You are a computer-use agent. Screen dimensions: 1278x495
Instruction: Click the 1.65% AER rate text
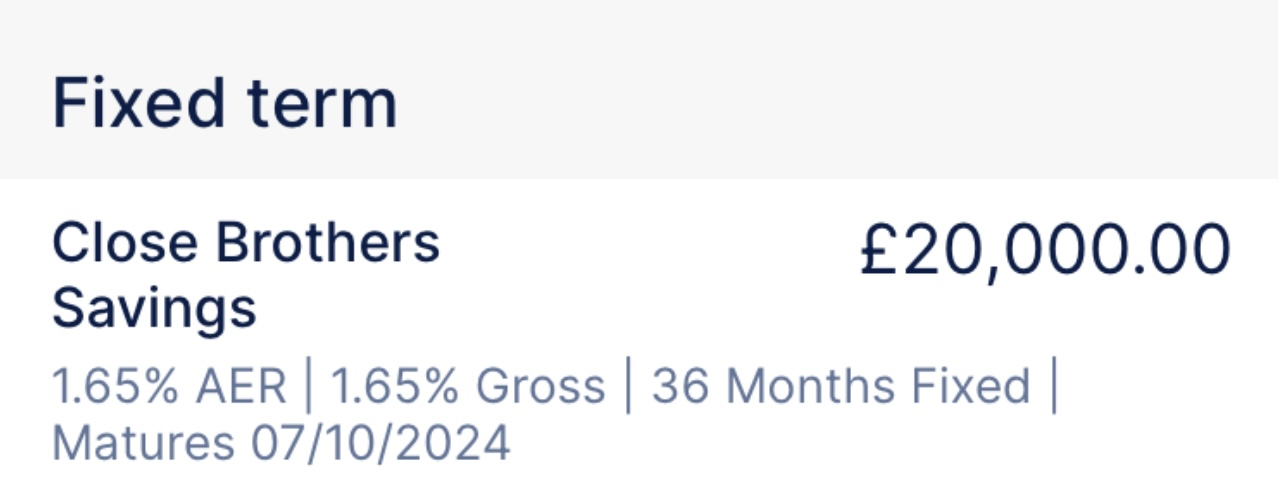point(169,387)
